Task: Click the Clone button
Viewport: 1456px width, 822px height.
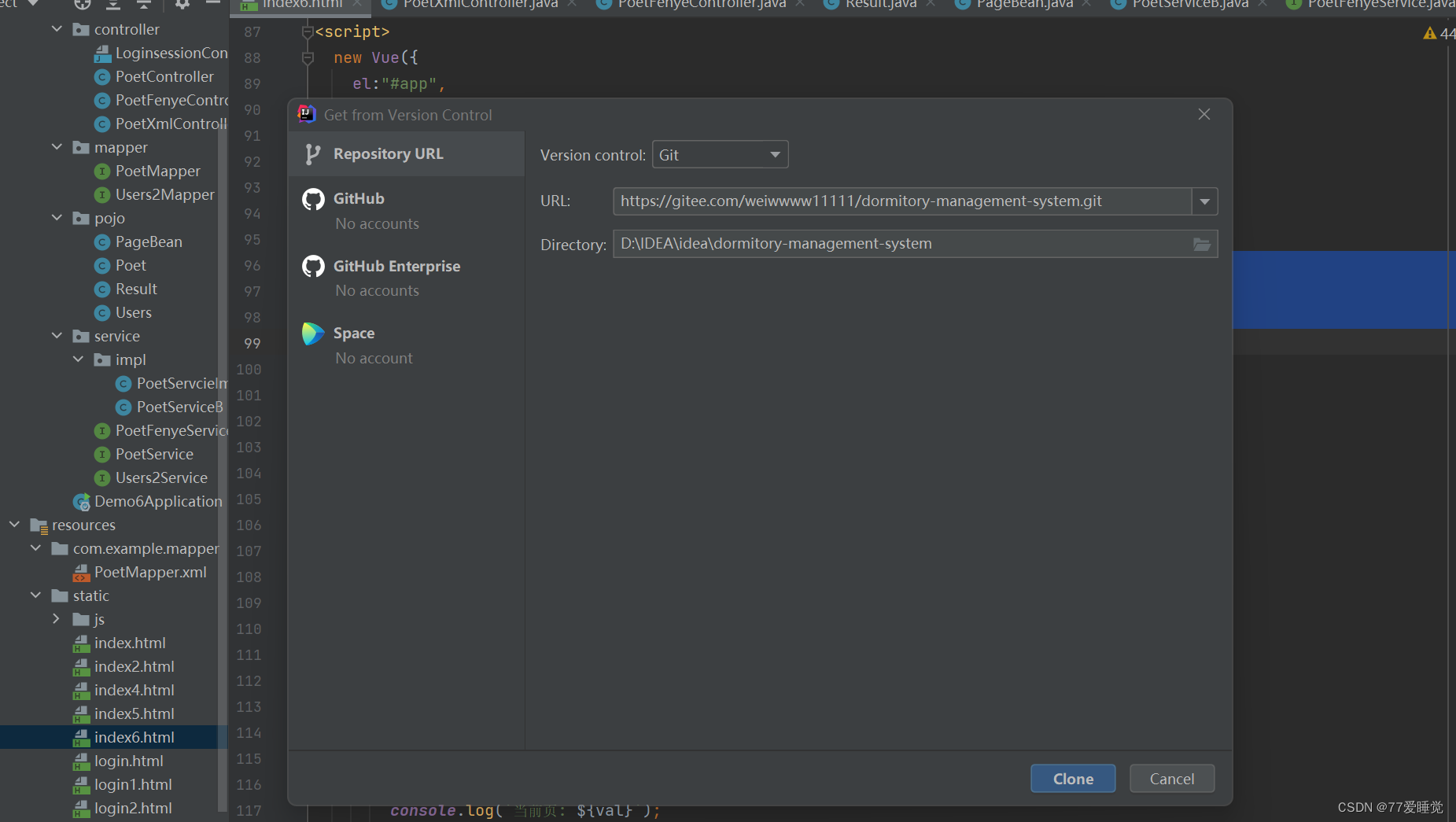Action: (x=1073, y=779)
